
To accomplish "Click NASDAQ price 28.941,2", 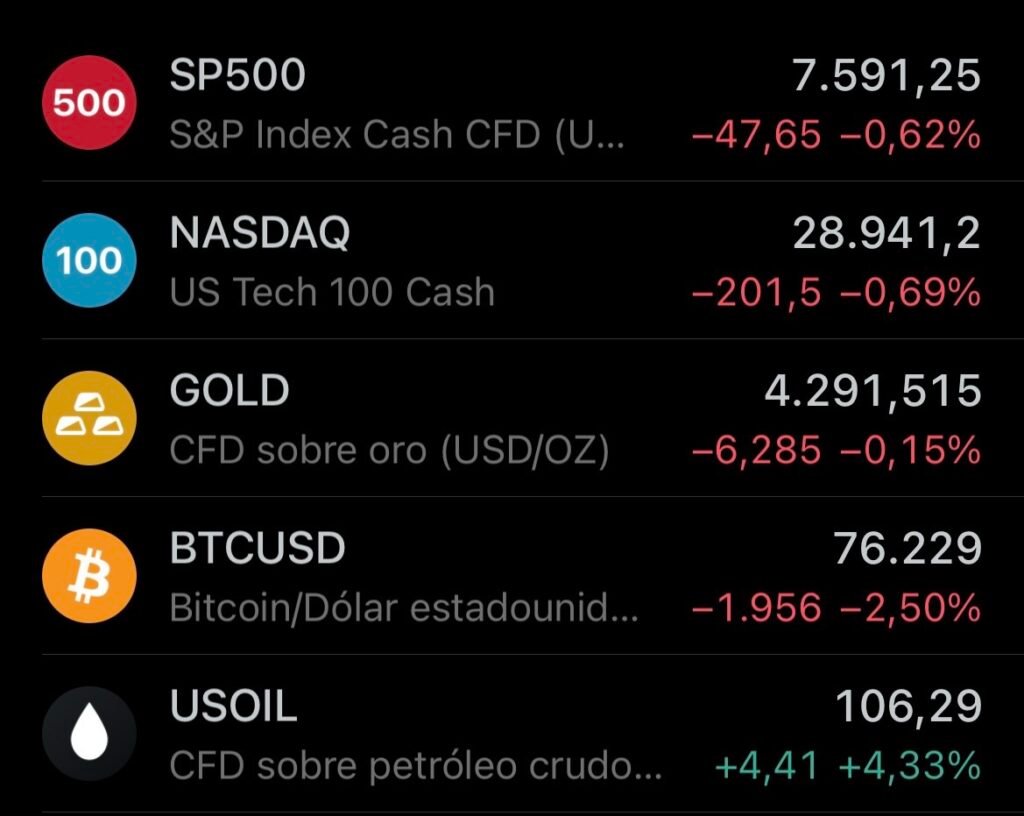I will point(886,233).
